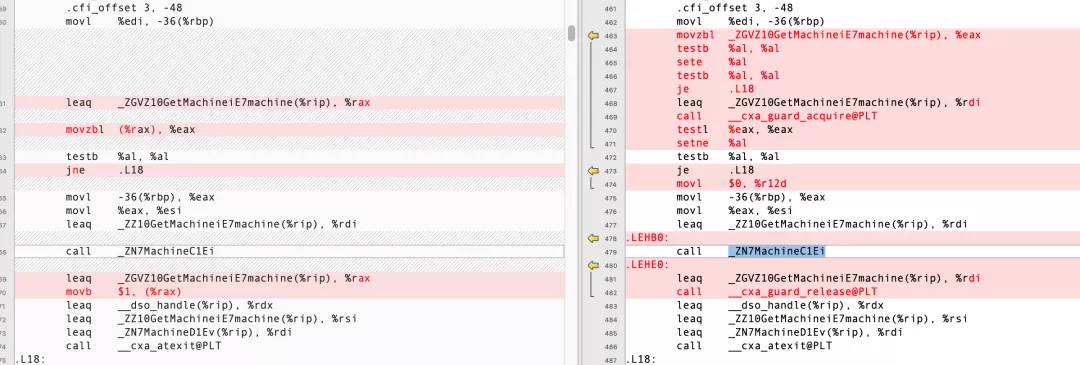Click je .L18 on line 467
This screenshot has height=365, width=1080.
(716, 89)
